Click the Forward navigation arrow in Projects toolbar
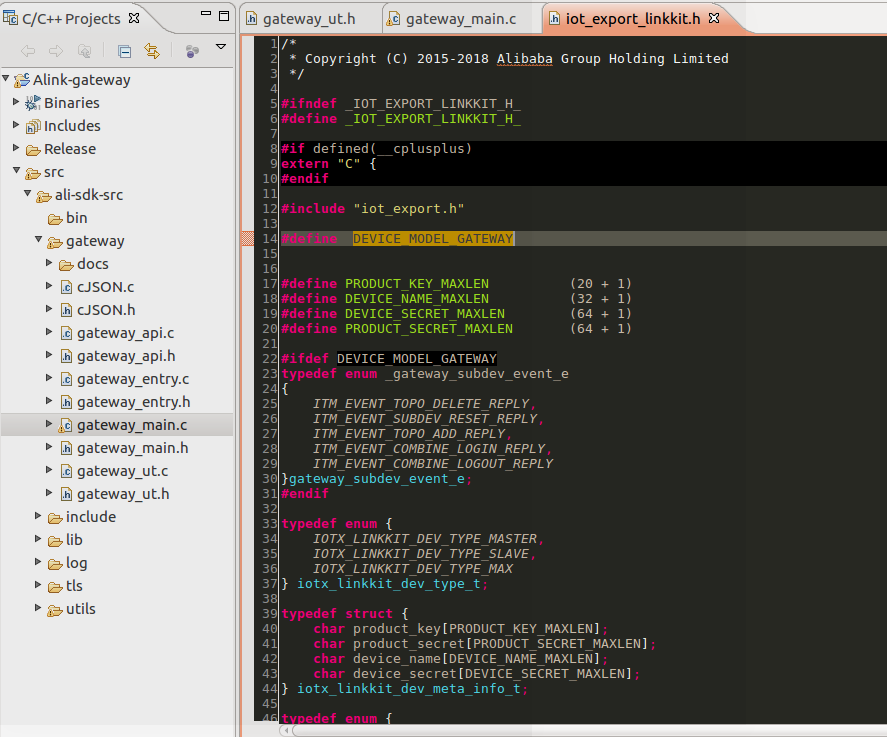Viewport: 887px width, 737px height. pyautogui.click(x=55, y=51)
